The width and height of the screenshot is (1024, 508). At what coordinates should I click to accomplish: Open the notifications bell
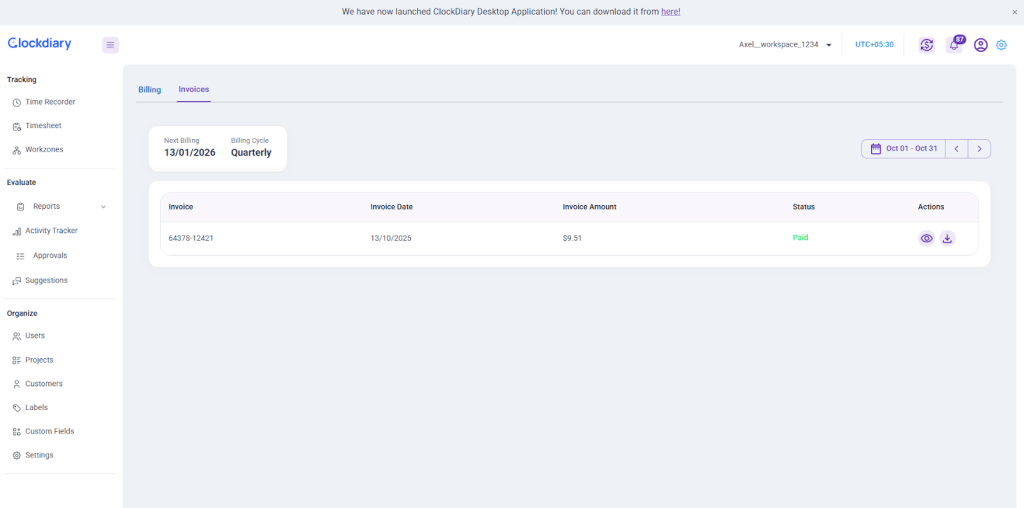[x=954, y=45]
